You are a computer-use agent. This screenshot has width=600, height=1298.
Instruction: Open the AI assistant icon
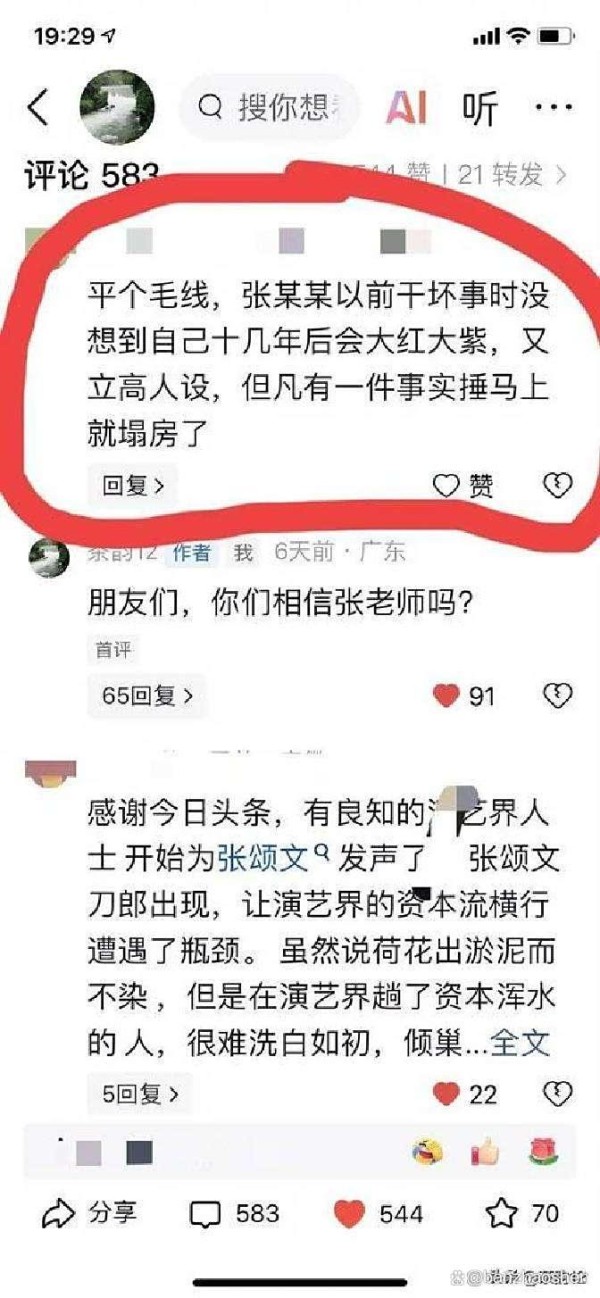[x=407, y=107]
